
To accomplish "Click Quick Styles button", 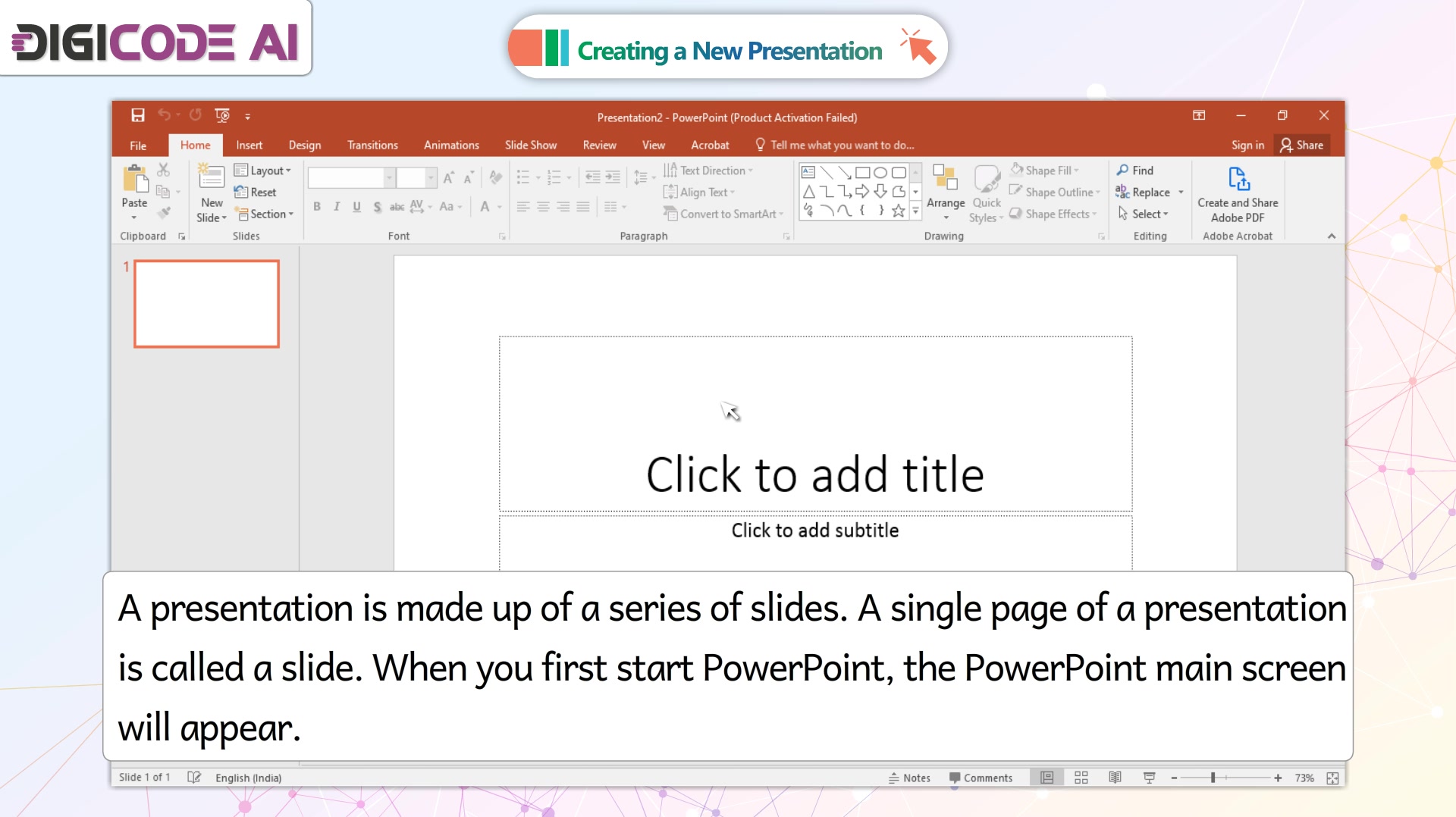I will [x=987, y=194].
